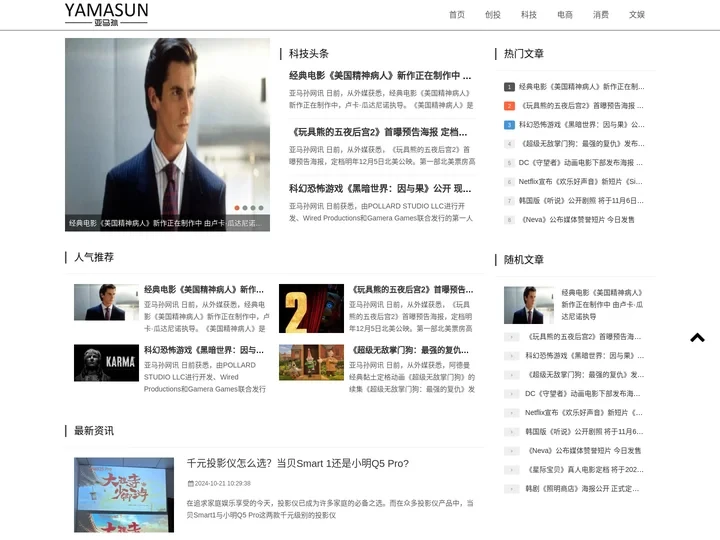Click the scroll-to-top arrow icon
The height and width of the screenshot is (540, 720).
click(x=697, y=338)
